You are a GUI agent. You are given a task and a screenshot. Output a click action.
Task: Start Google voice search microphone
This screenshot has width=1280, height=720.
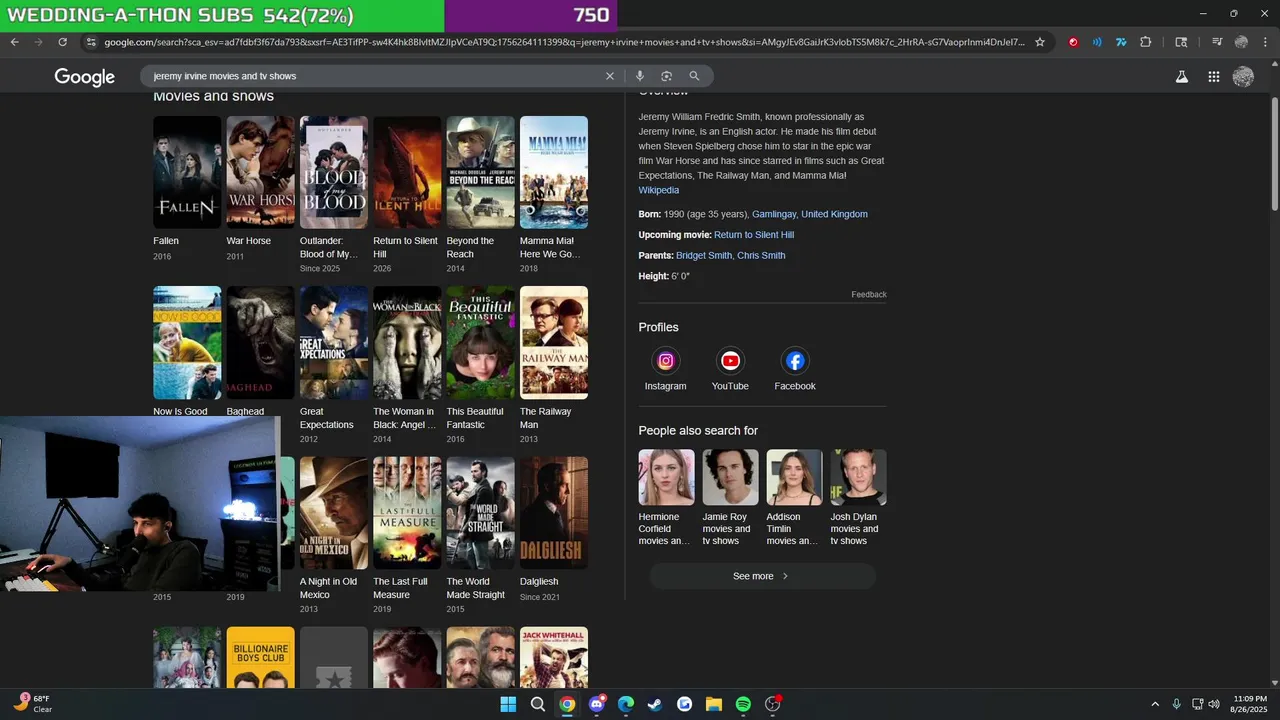coord(640,76)
